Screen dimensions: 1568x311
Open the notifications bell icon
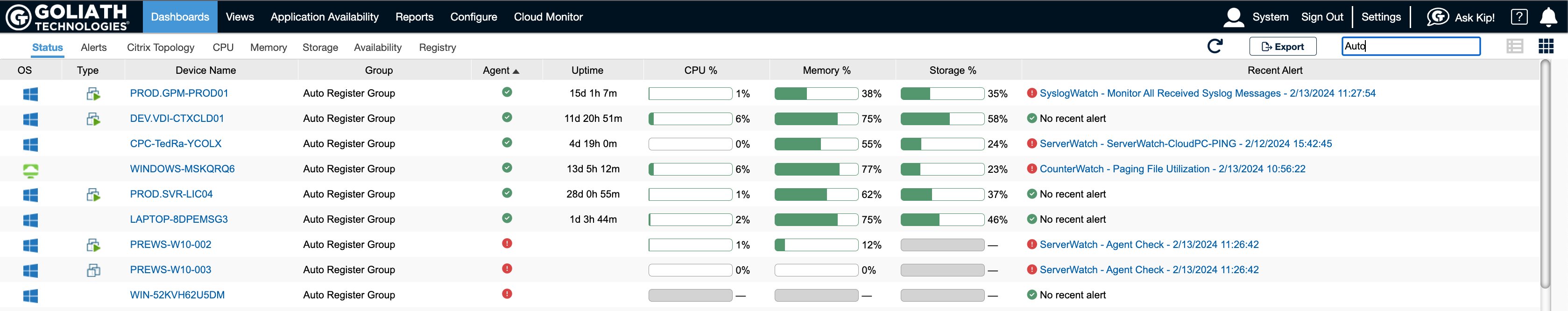point(1548,16)
